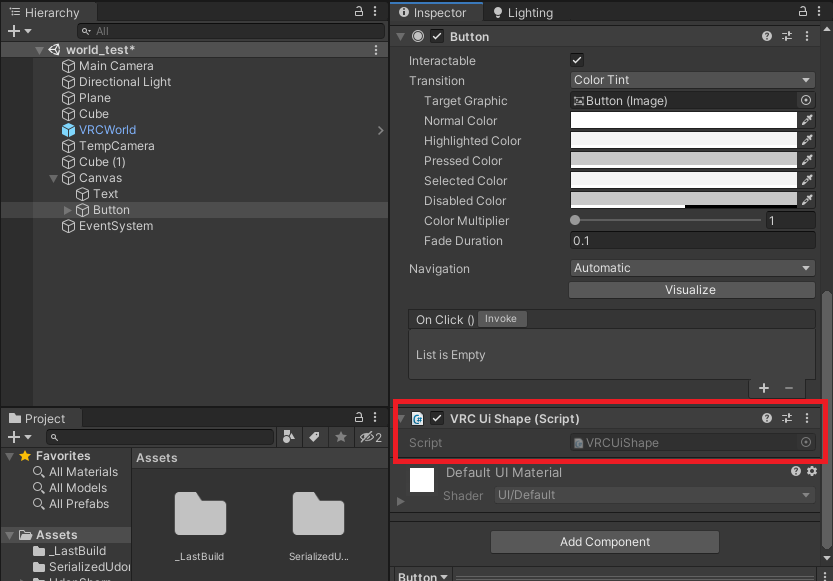Open world_test scene context menu

pyautogui.click(x=376, y=50)
